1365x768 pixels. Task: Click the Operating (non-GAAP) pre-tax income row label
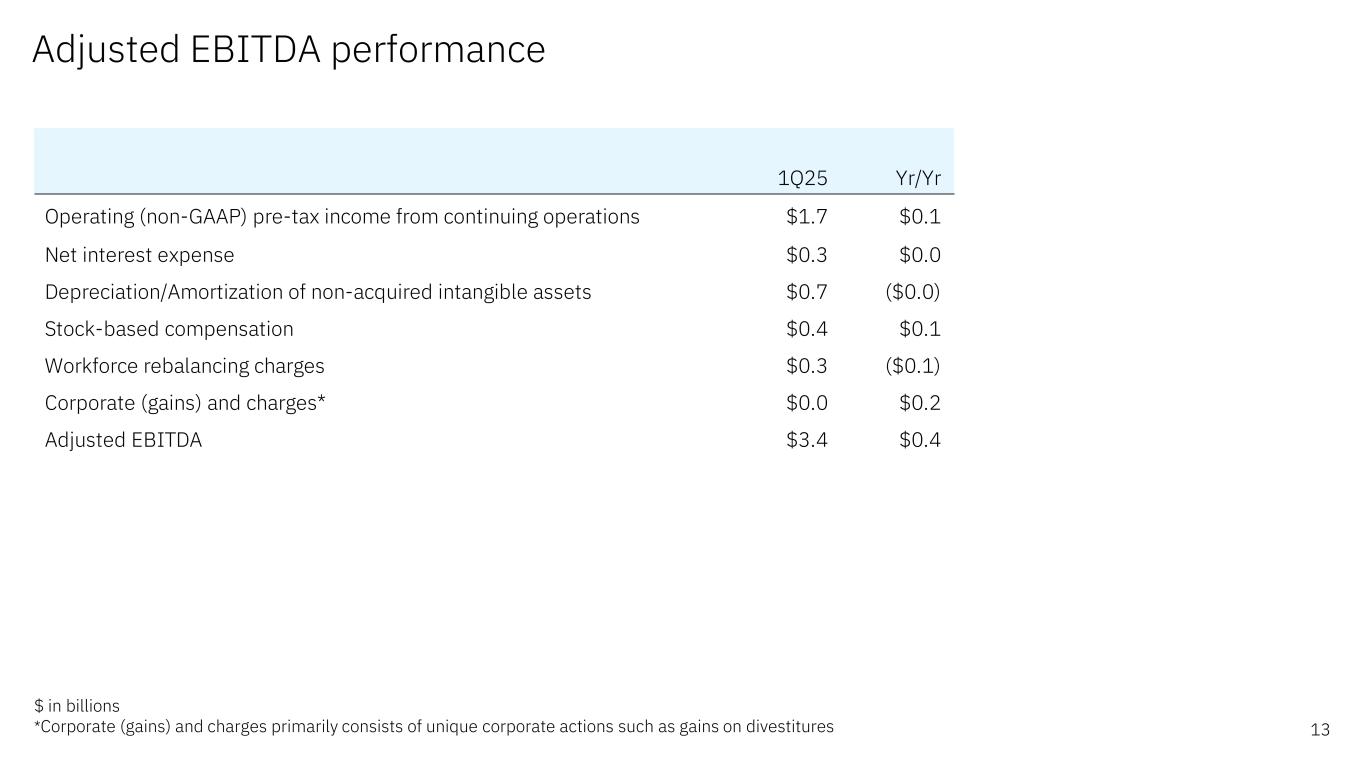click(x=342, y=217)
